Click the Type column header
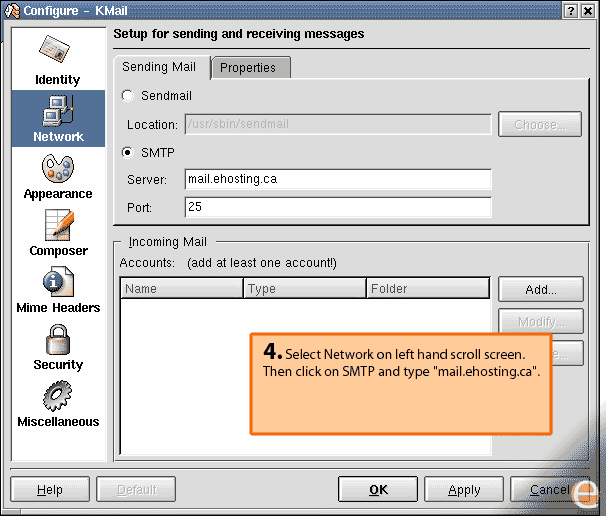606x516 pixels. click(x=305, y=289)
